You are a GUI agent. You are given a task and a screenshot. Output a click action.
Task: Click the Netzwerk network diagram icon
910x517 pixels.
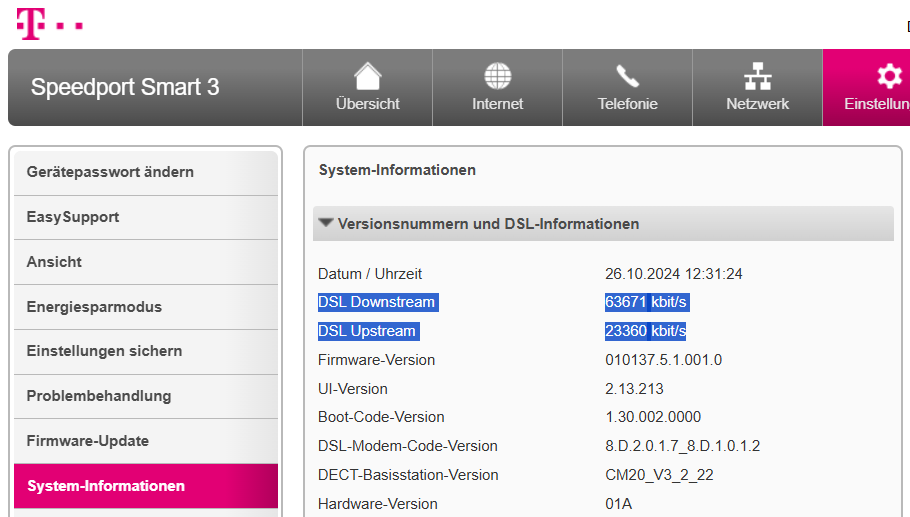tap(757, 76)
